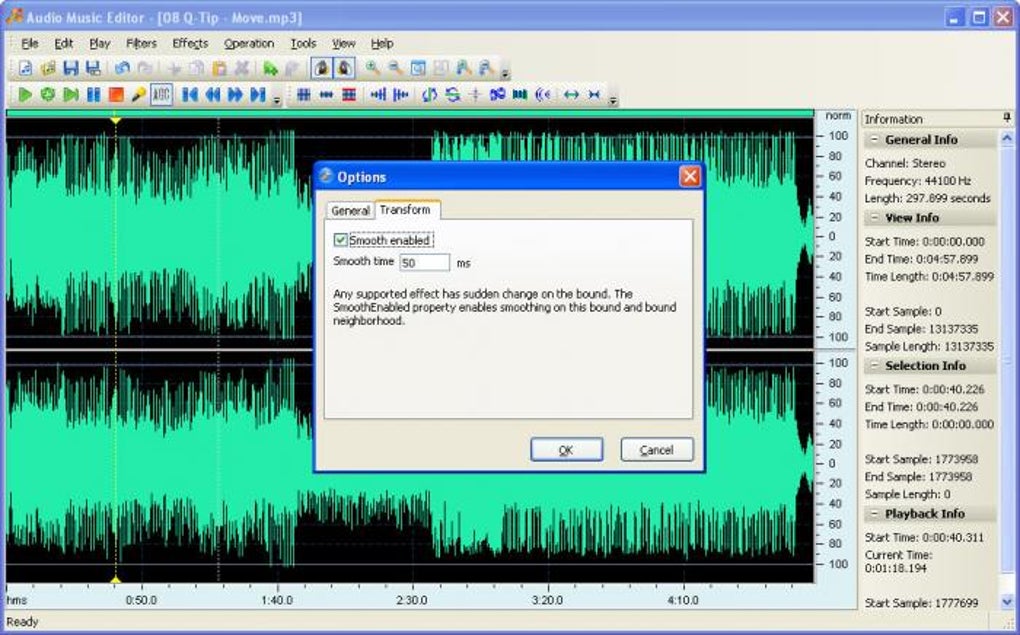
Task: Click the yellow cursor marker above waveform
Action: coord(115,120)
